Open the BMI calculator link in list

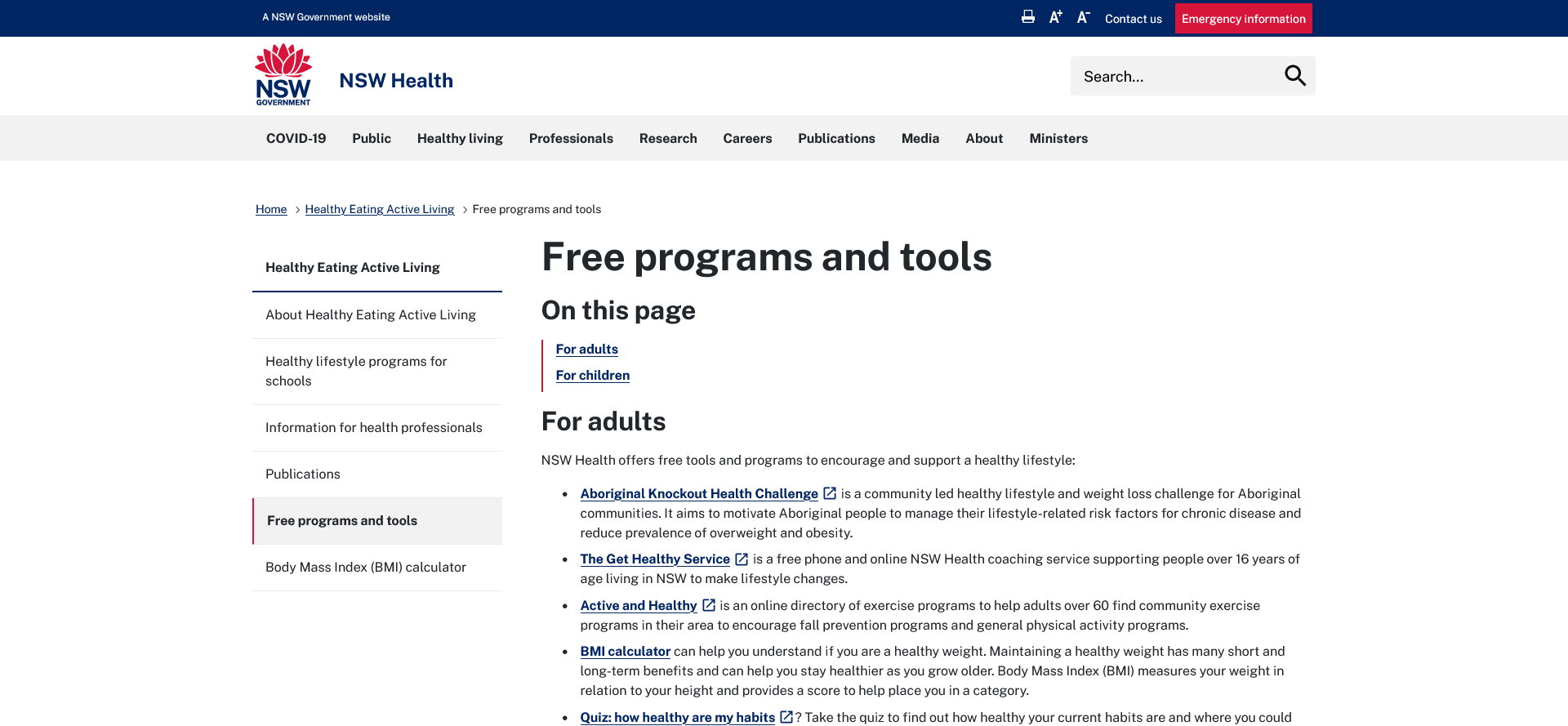click(x=625, y=652)
